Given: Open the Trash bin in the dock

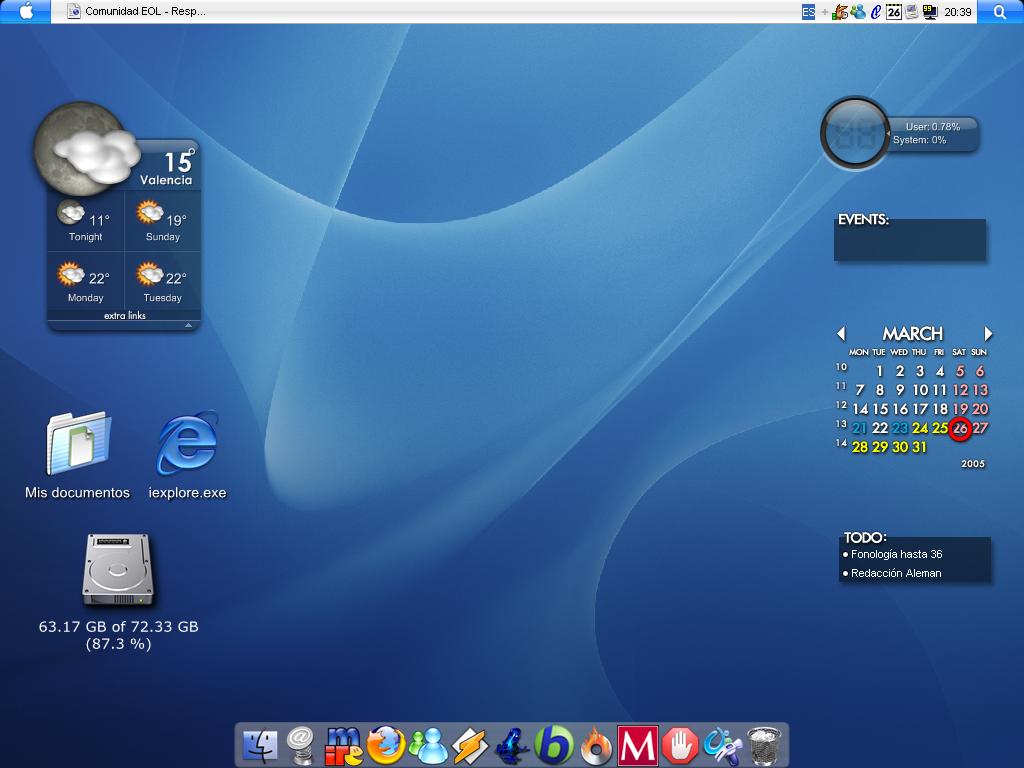Looking at the screenshot, I should tap(764, 745).
